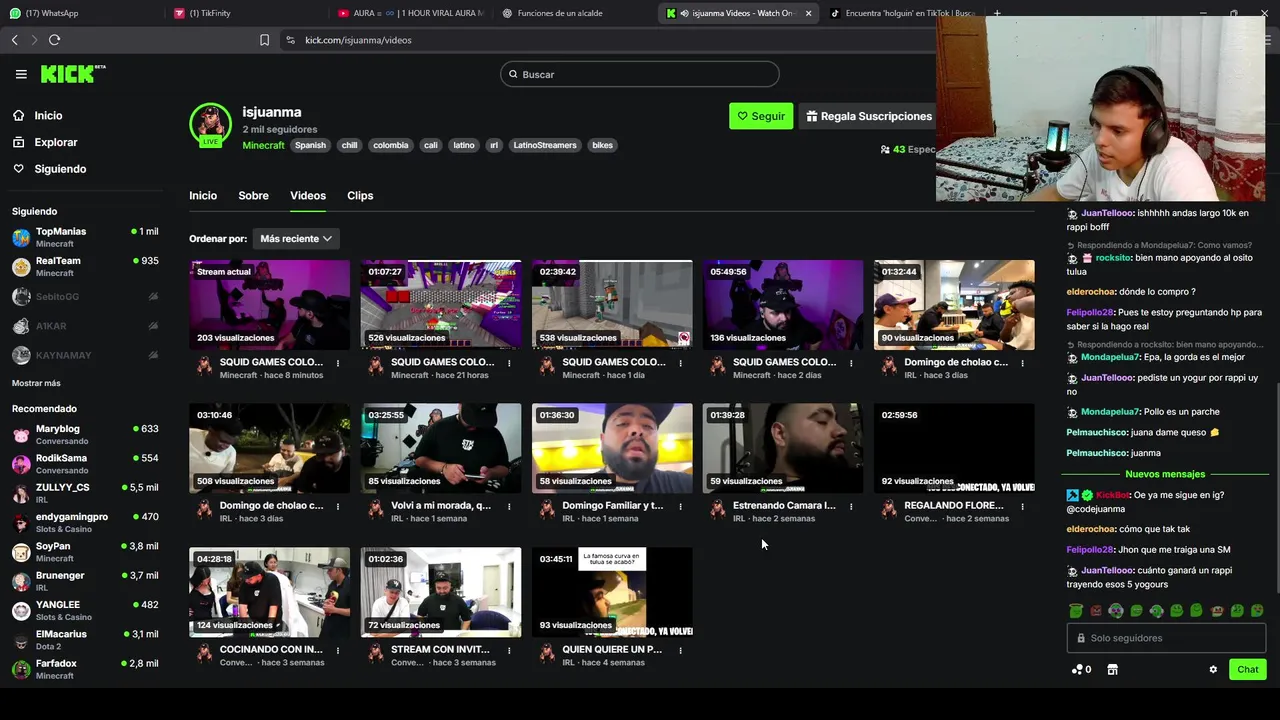The height and width of the screenshot is (720, 1280).
Task: Open TopManias channel in Siguiendo list
Action: (x=85, y=237)
